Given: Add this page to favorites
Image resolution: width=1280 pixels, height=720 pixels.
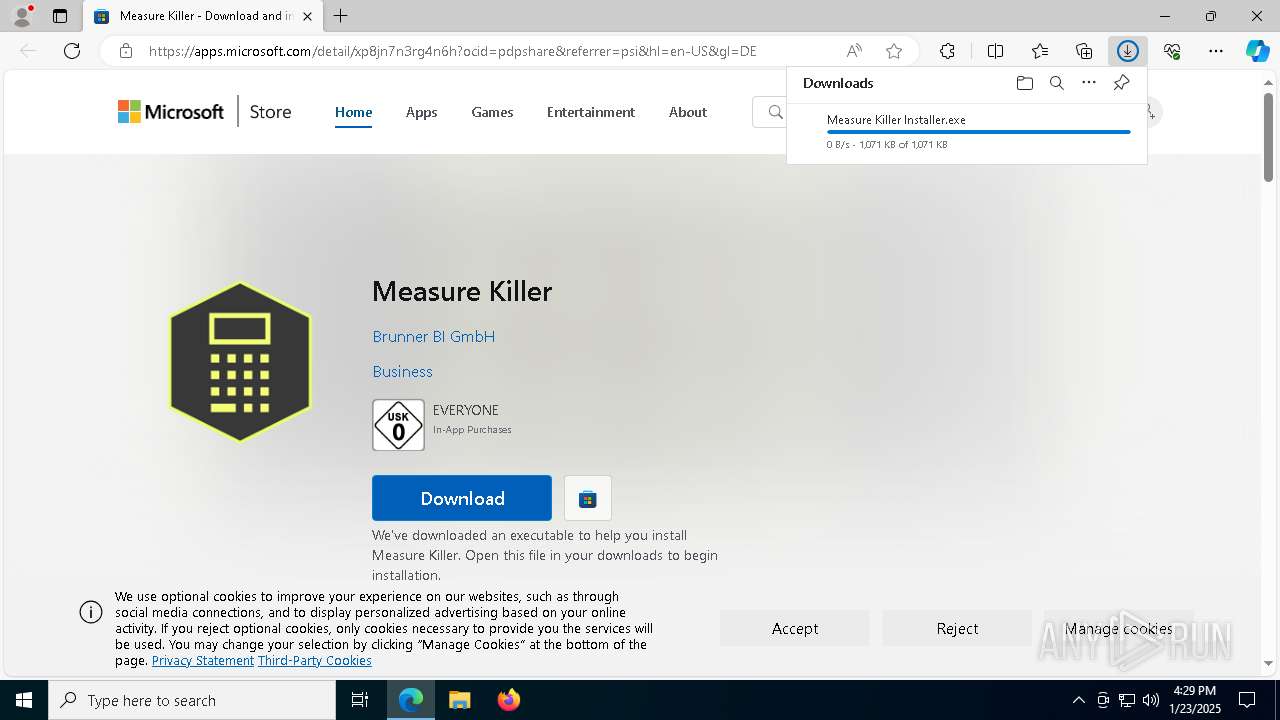Looking at the screenshot, I should 894,51.
